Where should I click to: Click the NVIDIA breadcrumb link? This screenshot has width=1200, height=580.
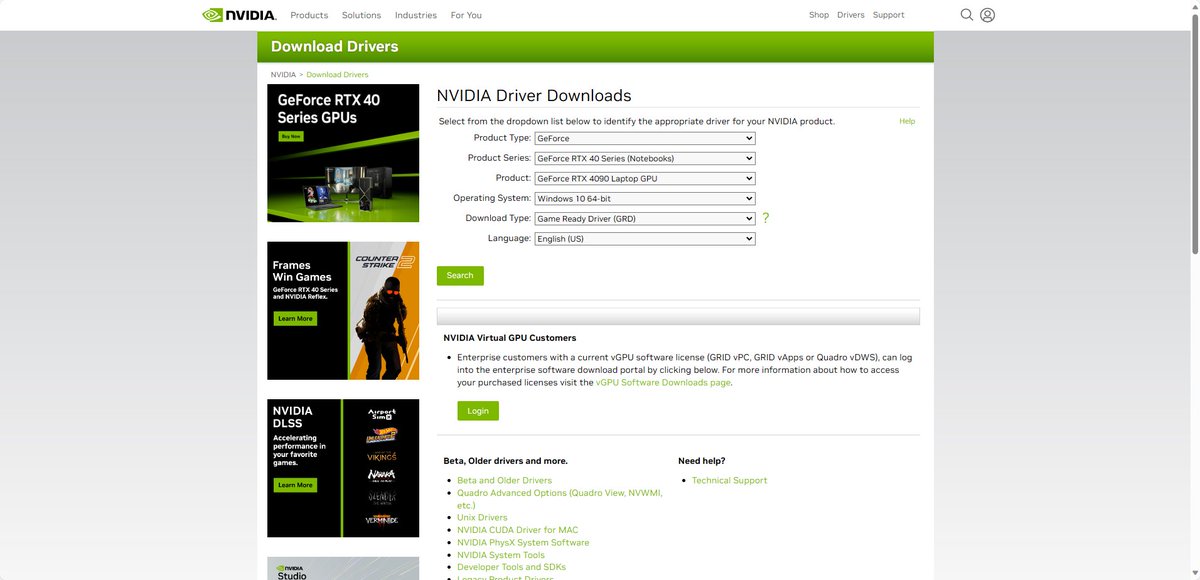[x=283, y=74]
